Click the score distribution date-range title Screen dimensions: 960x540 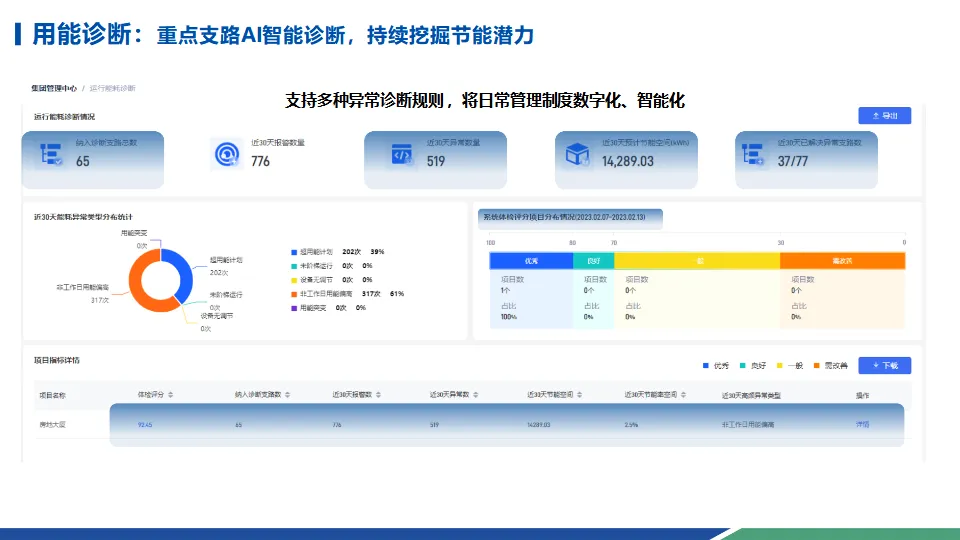(x=564, y=217)
